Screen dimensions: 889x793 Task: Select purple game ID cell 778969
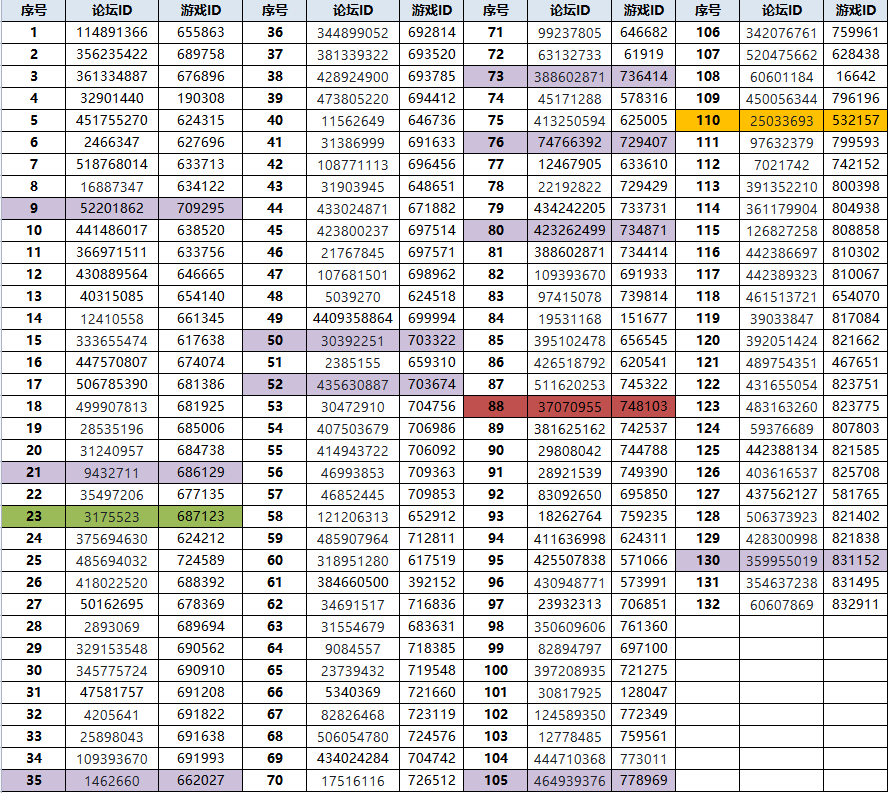643,780
